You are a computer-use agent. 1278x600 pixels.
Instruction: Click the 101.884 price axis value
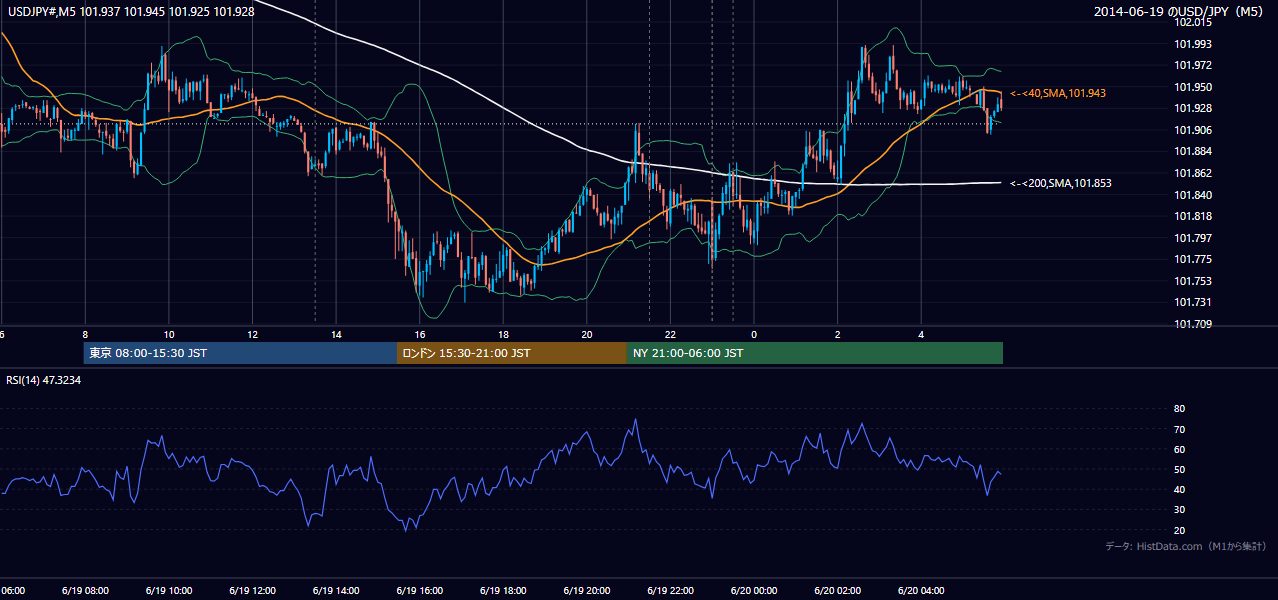coord(1192,151)
